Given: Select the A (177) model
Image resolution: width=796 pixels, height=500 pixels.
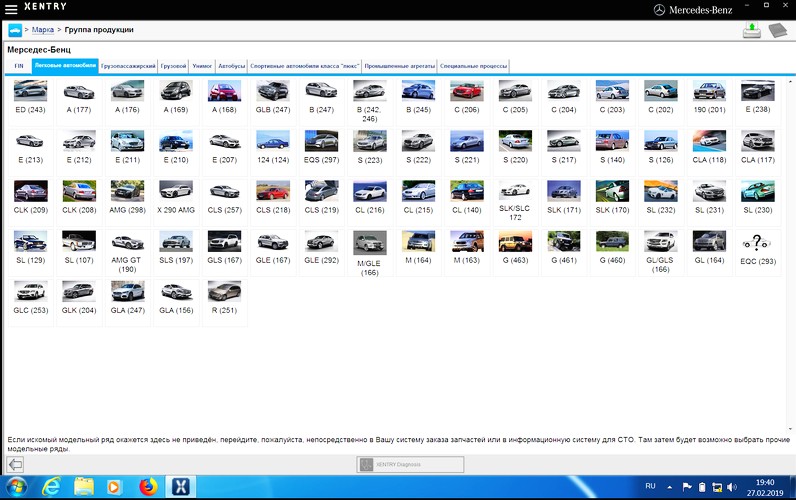Looking at the screenshot, I should coord(79,100).
